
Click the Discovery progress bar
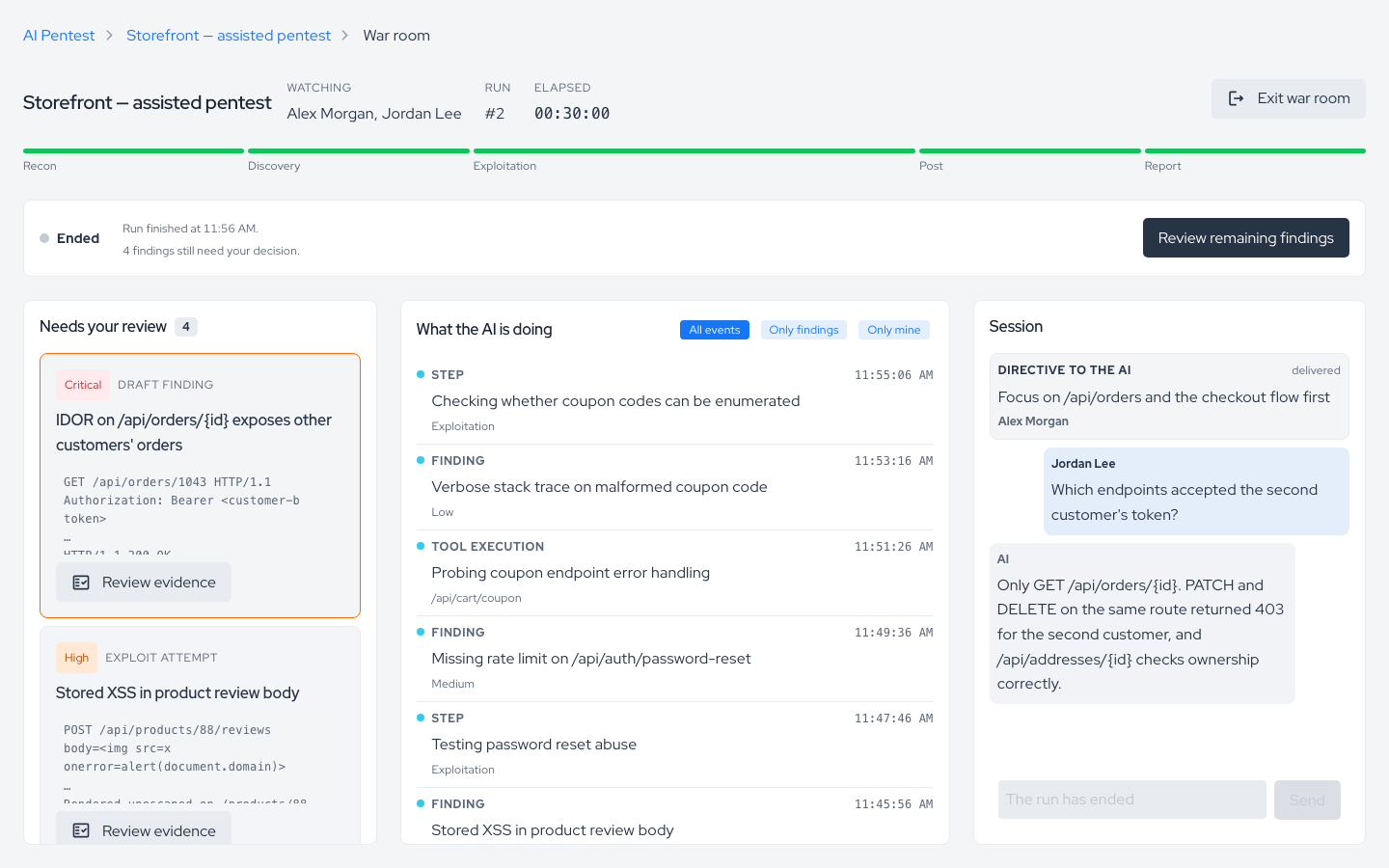(359, 151)
